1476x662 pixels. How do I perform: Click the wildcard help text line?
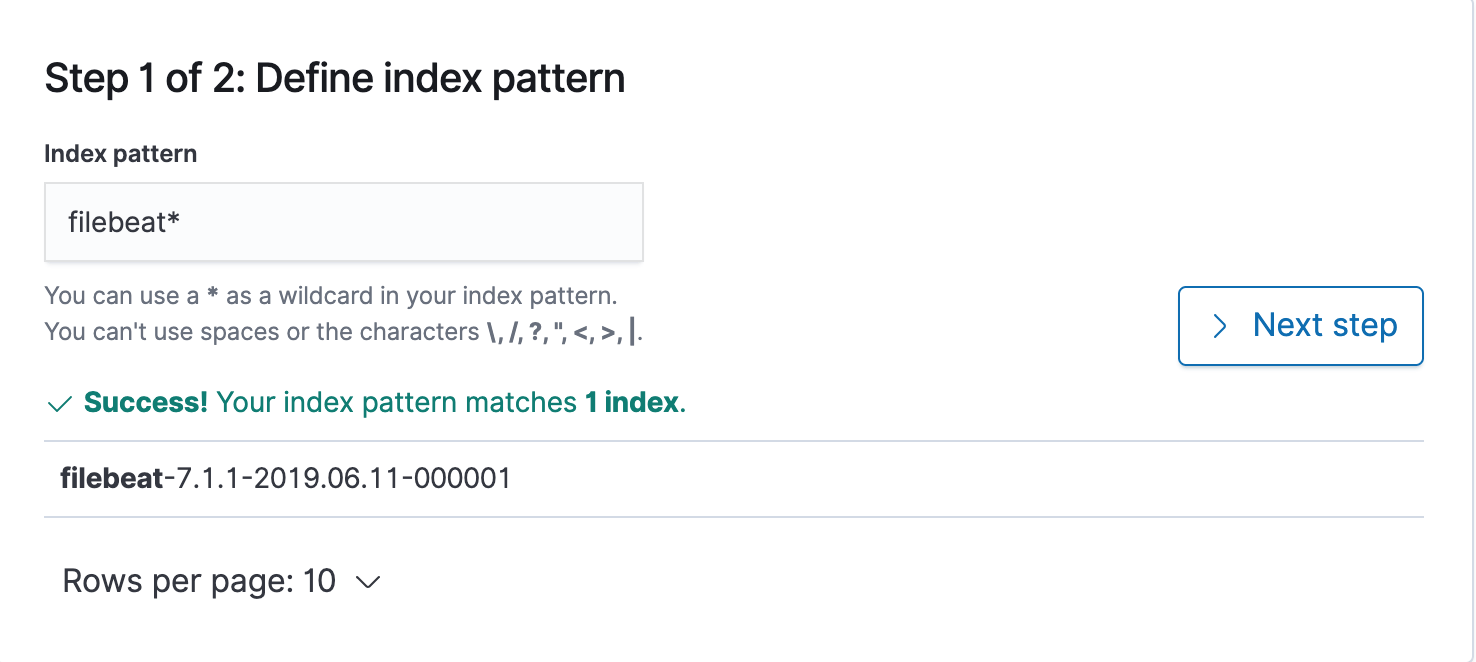point(331,296)
